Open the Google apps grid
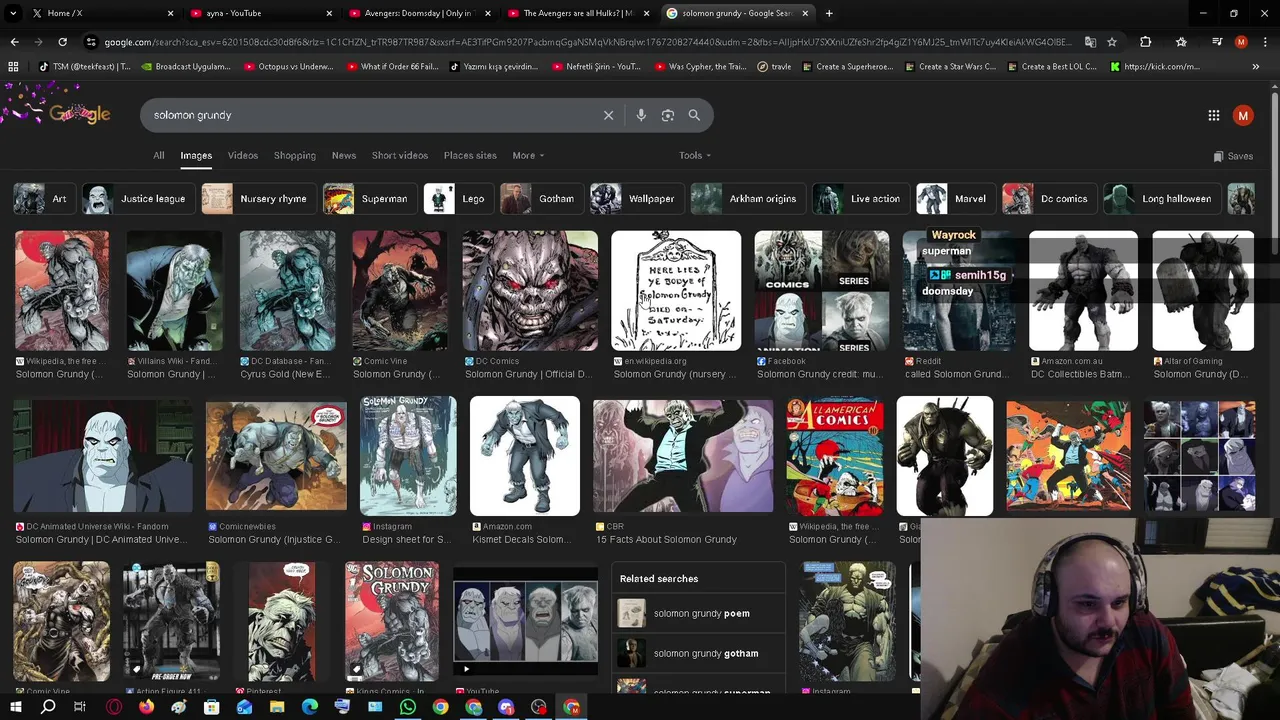This screenshot has height=720, width=1280. click(x=1214, y=115)
